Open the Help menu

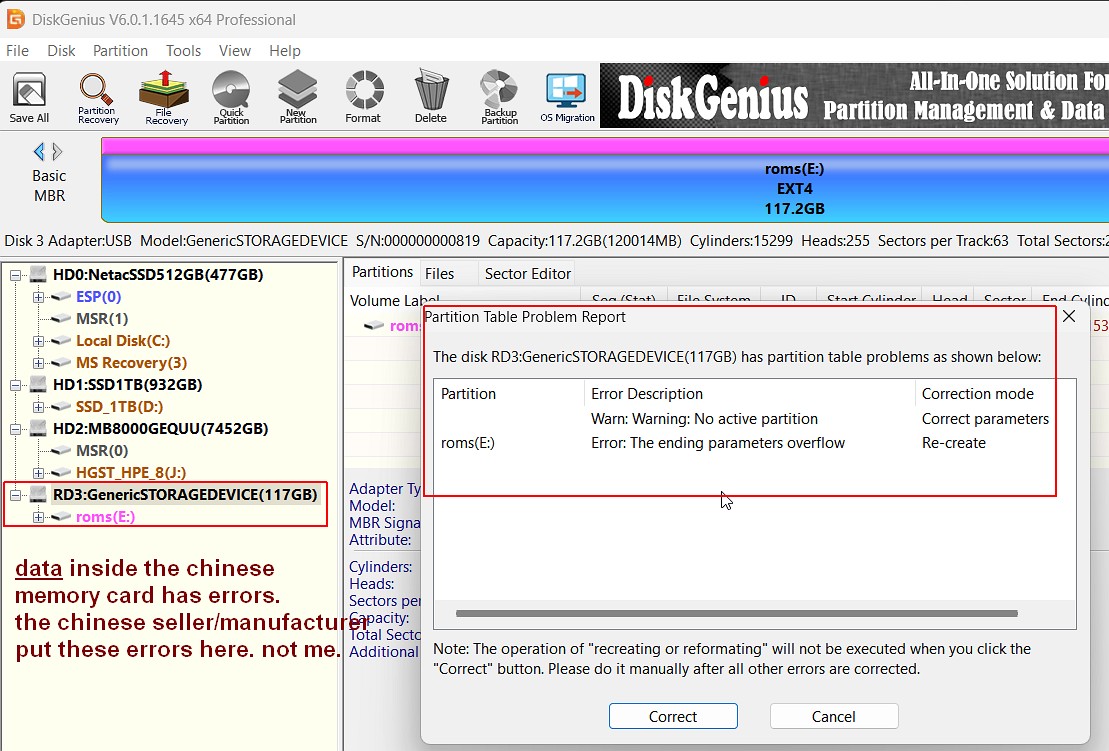point(284,51)
